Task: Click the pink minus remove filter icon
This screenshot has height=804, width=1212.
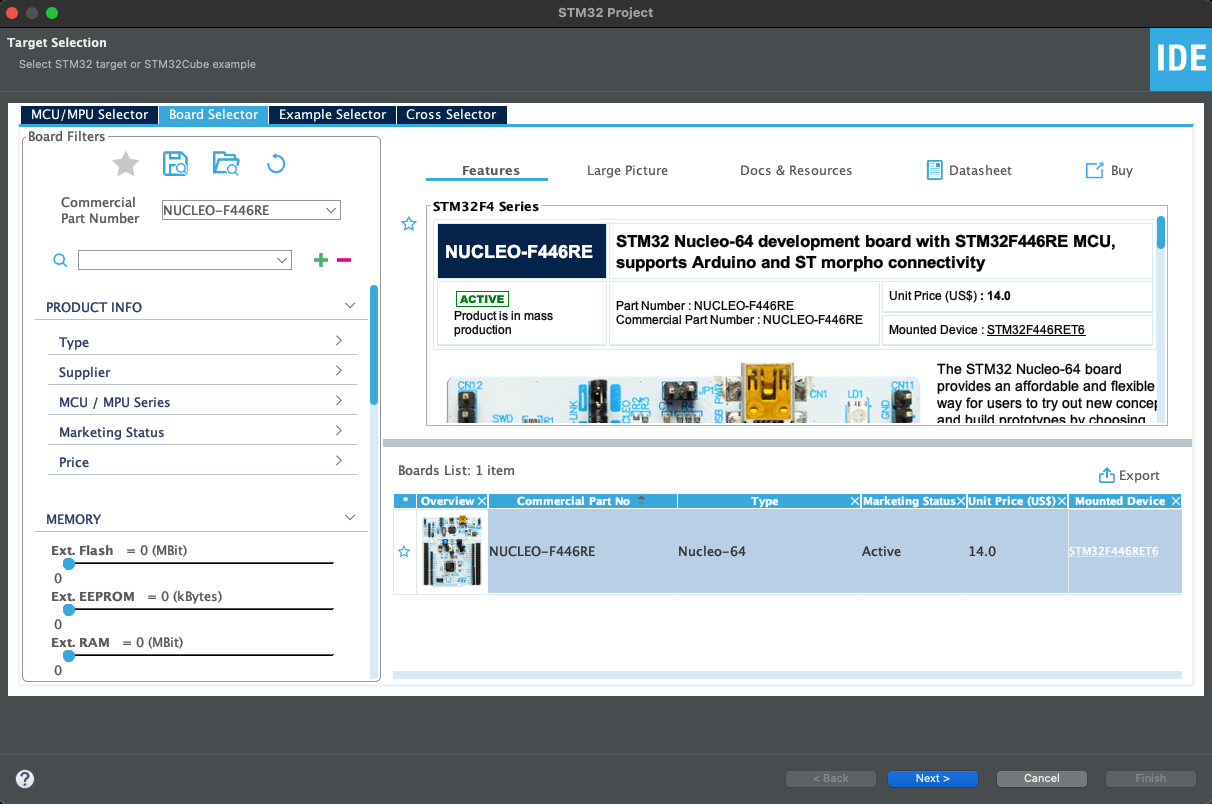Action: point(344,260)
